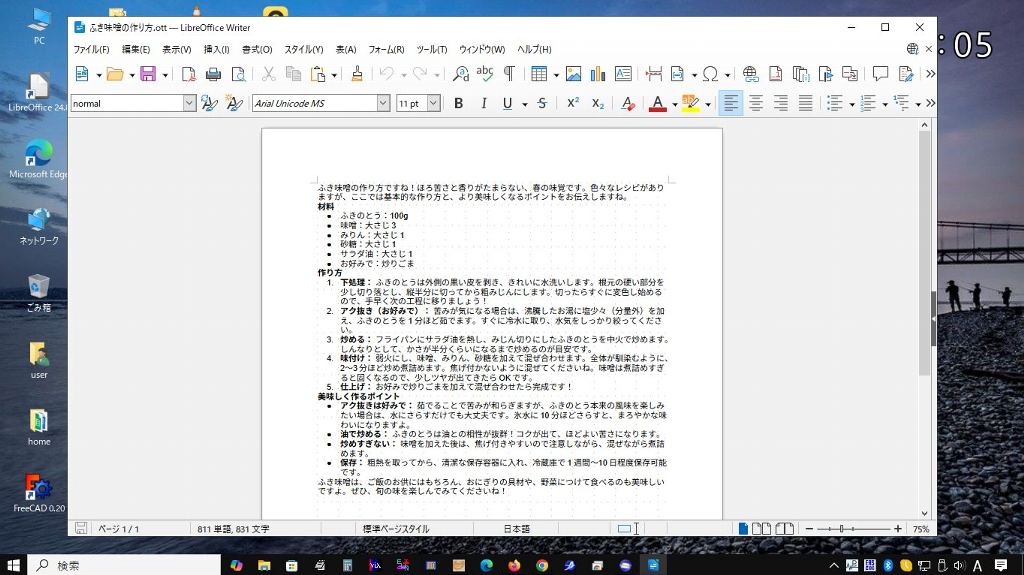Screen dimensions: 1024x575
Task: Click the zoom slider in status bar
Action: [854, 529]
